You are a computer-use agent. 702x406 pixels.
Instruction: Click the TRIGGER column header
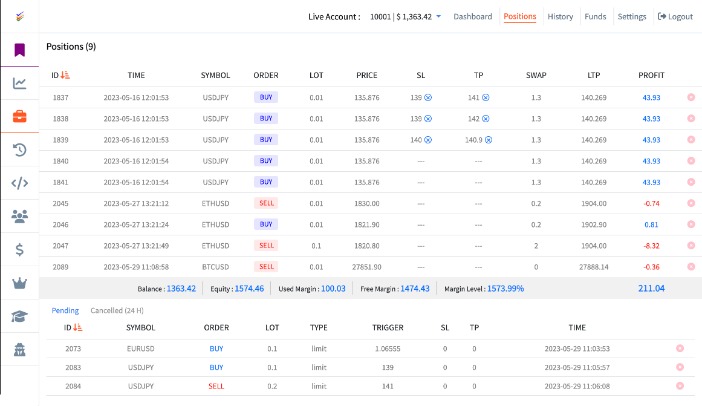click(388, 328)
